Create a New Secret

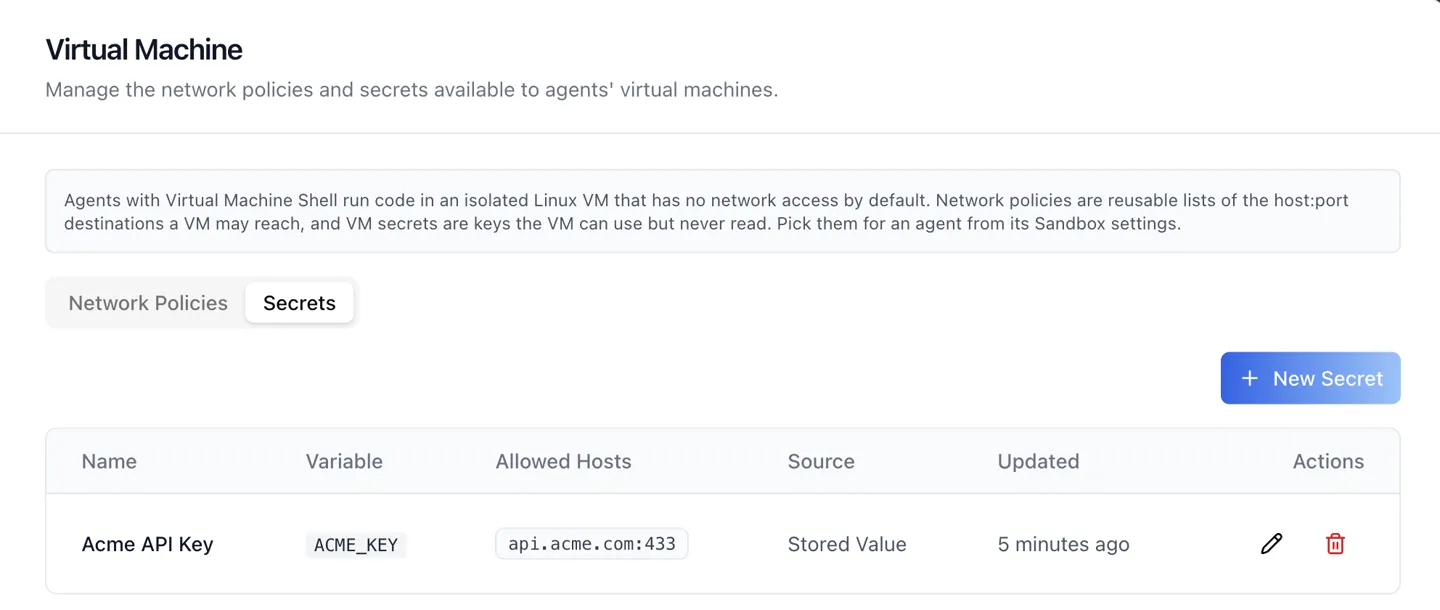coord(1310,378)
